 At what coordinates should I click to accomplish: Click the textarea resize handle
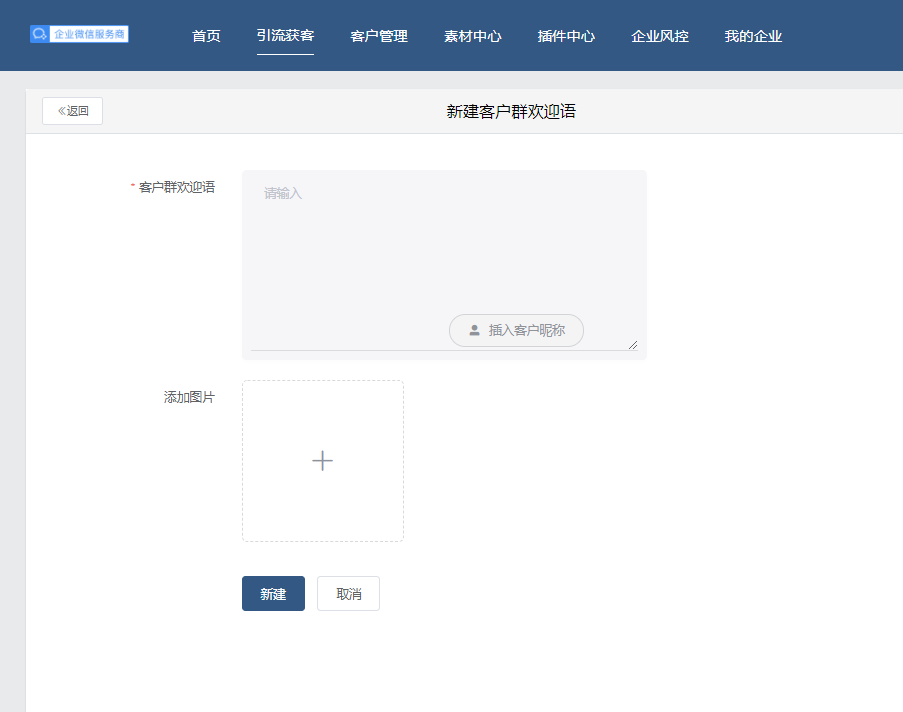(x=633, y=345)
